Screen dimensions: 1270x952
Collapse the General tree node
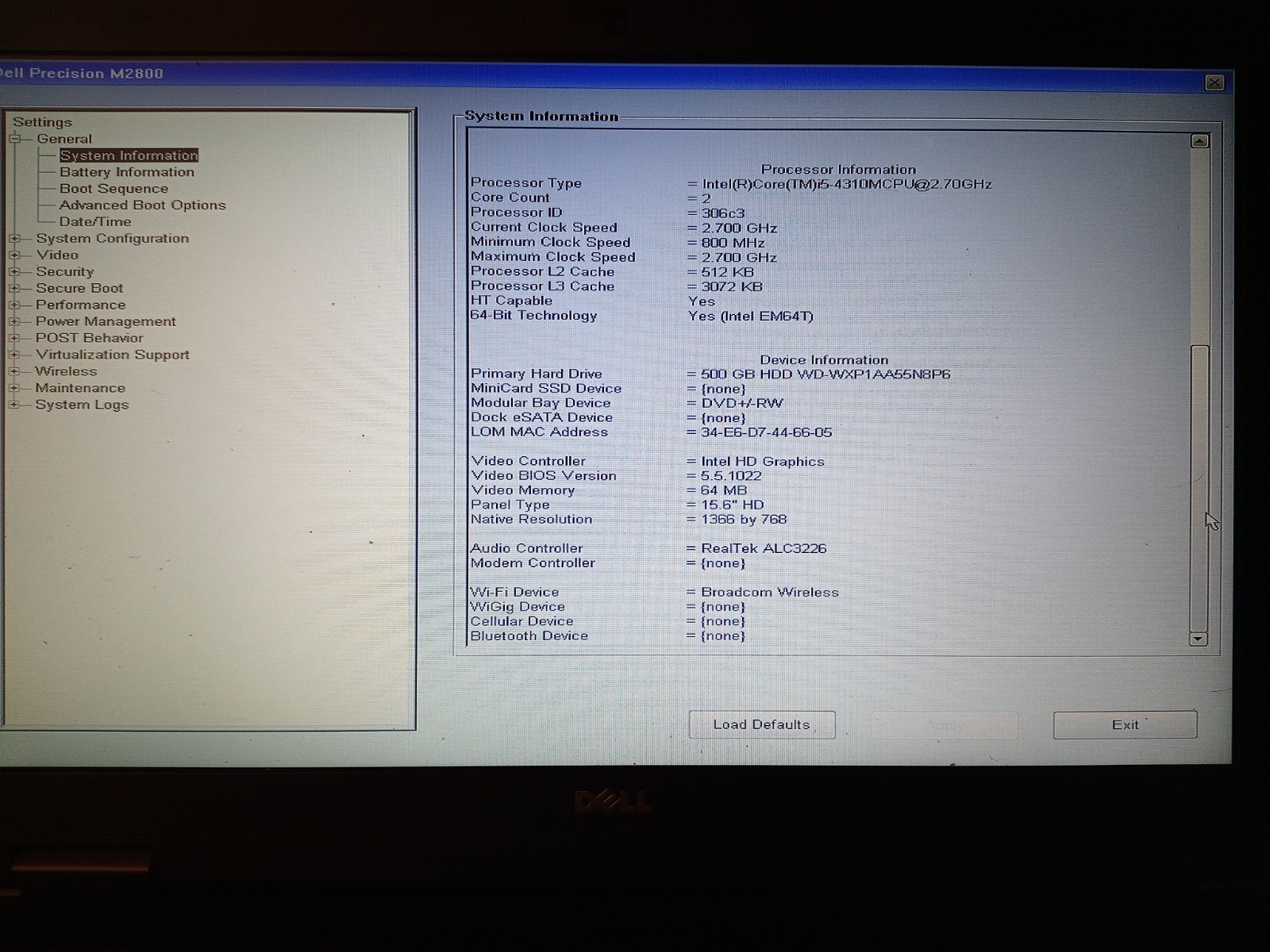(14, 139)
